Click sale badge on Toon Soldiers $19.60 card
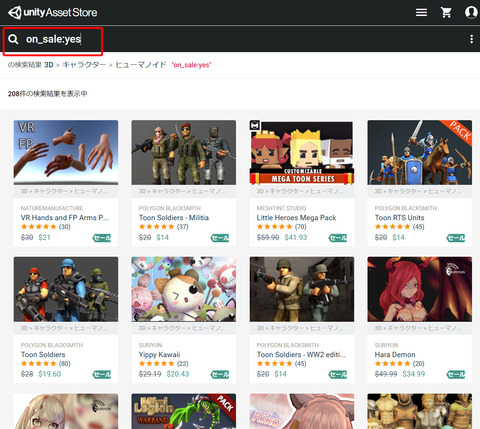 (102, 374)
